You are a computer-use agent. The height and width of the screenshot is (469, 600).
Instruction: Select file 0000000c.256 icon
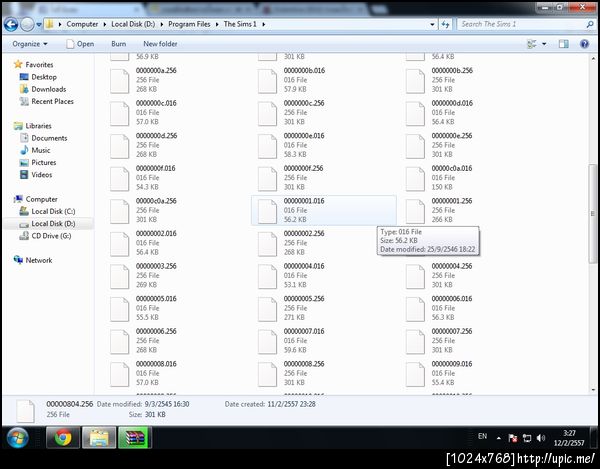tap(267, 114)
